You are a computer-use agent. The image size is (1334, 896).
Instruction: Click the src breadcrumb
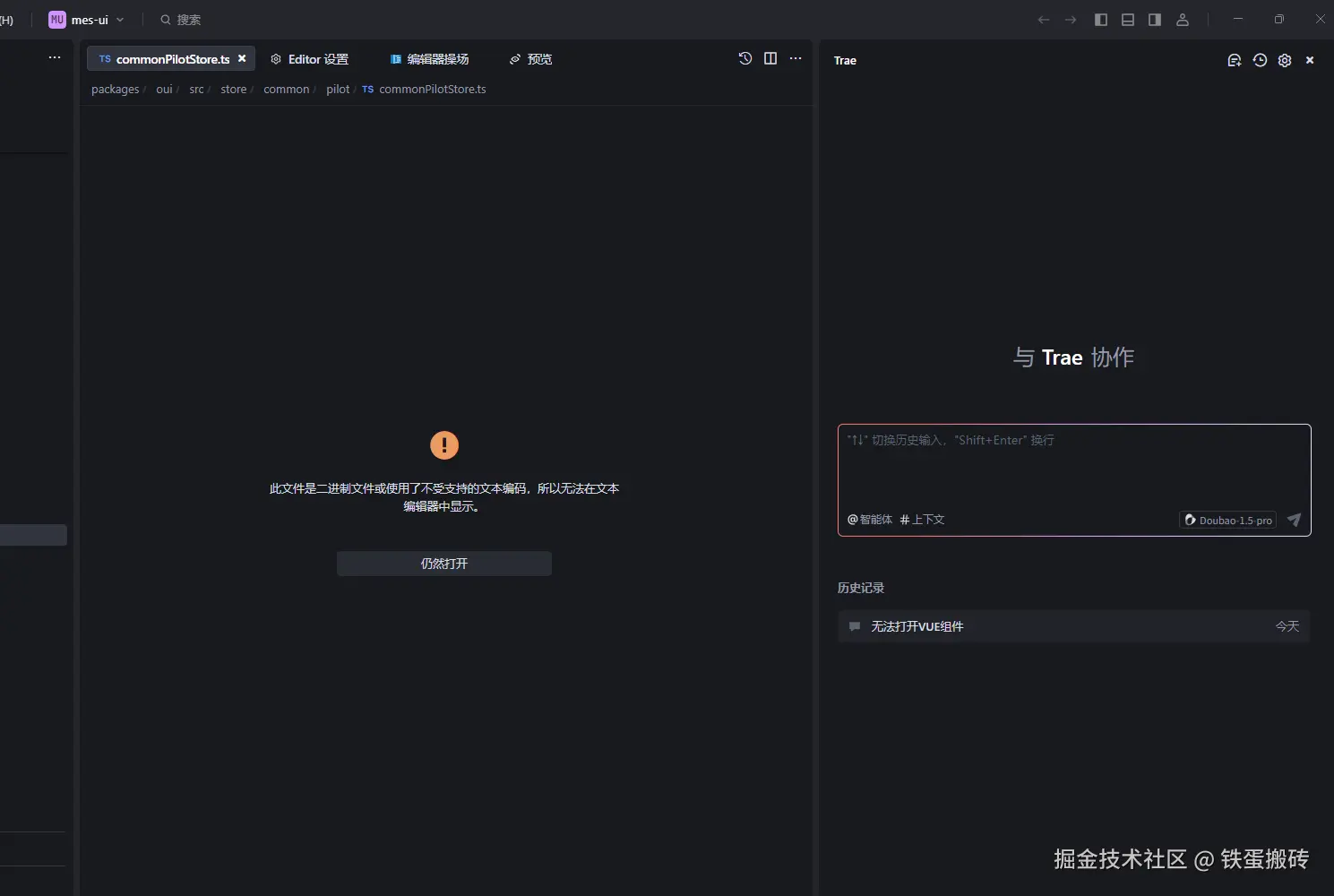coord(196,90)
